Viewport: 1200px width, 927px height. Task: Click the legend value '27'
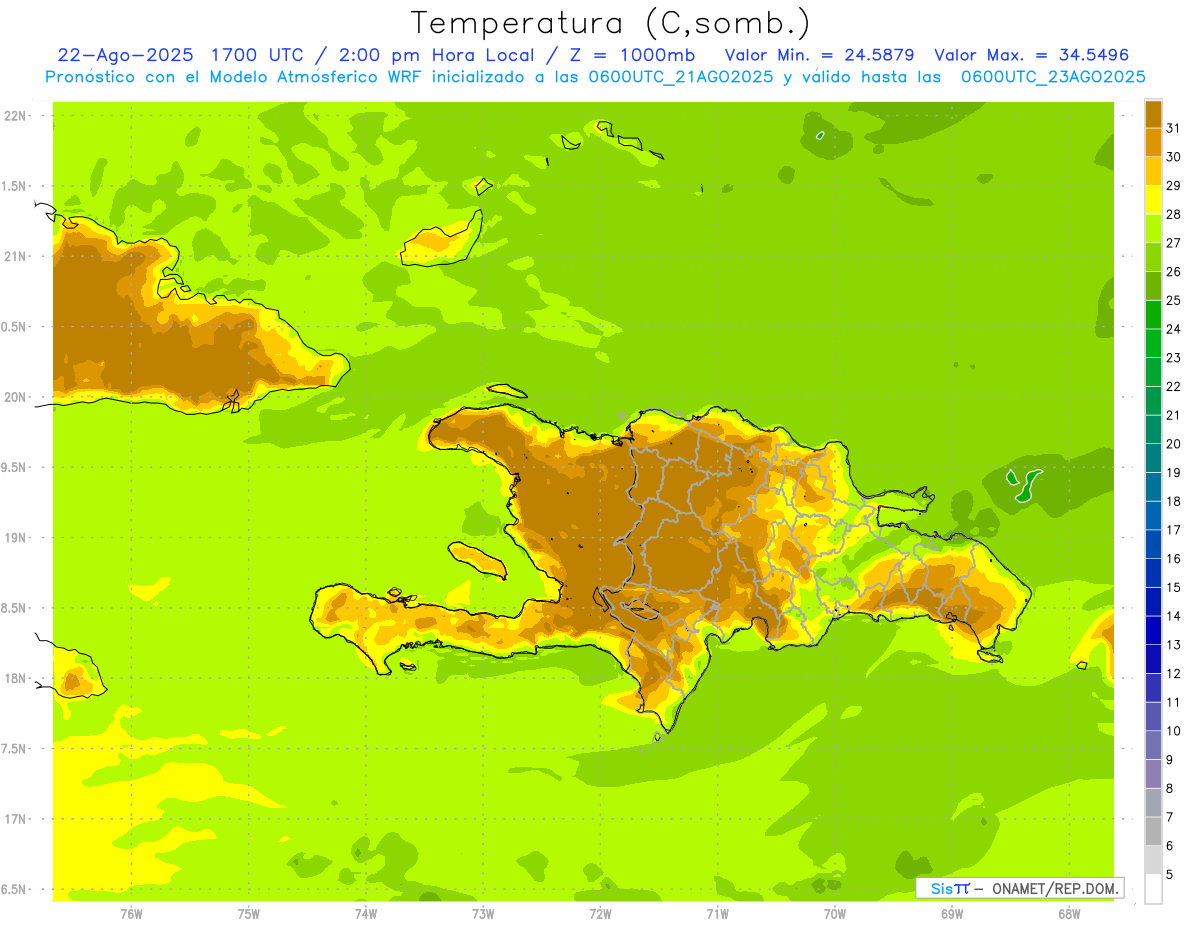tap(1174, 242)
